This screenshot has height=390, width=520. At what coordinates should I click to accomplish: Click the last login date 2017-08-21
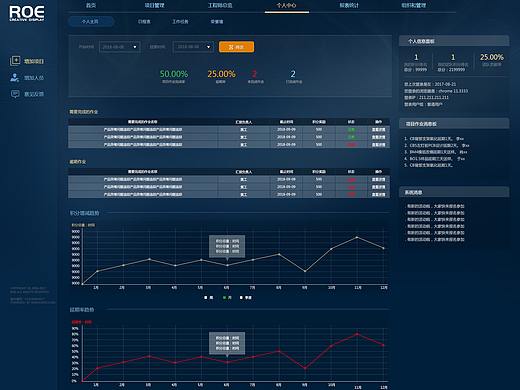(x=445, y=84)
